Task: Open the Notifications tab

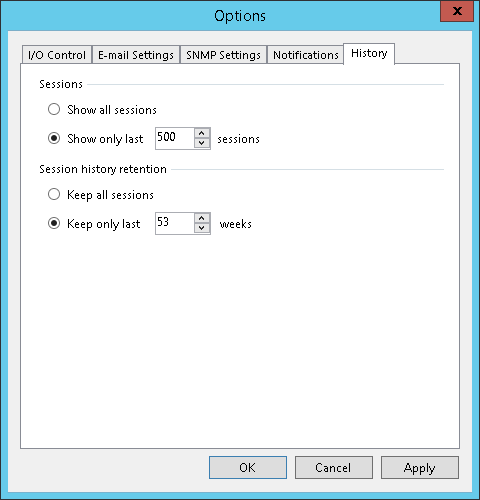Action: click(306, 55)
